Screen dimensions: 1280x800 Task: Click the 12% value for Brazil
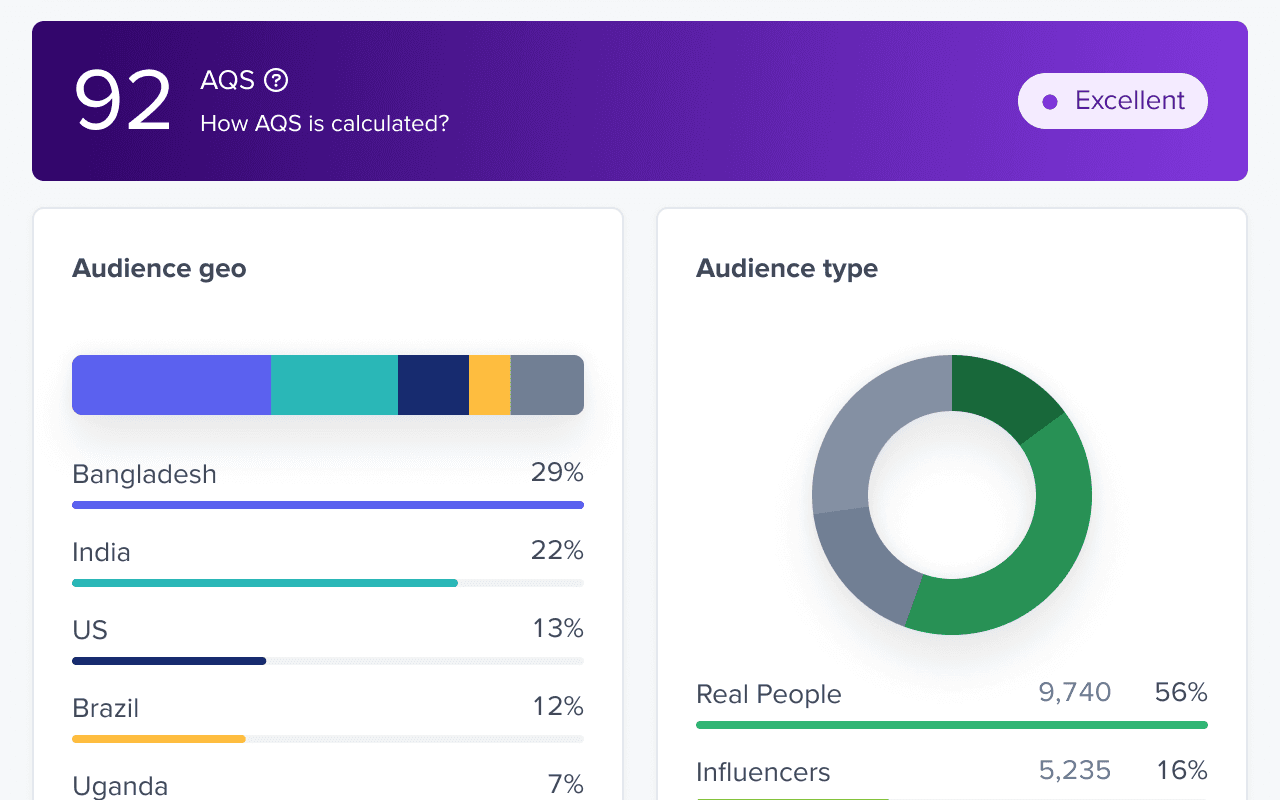click(558, 706)
